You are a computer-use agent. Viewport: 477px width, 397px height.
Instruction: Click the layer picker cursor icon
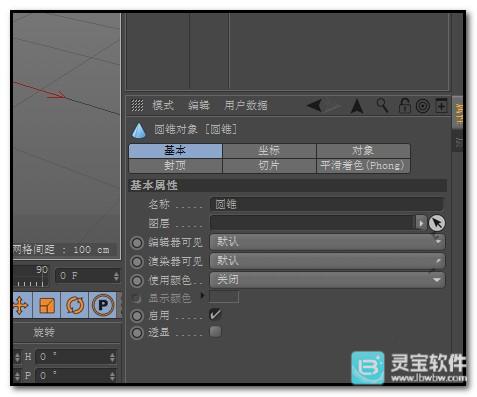tap(437, 223)
